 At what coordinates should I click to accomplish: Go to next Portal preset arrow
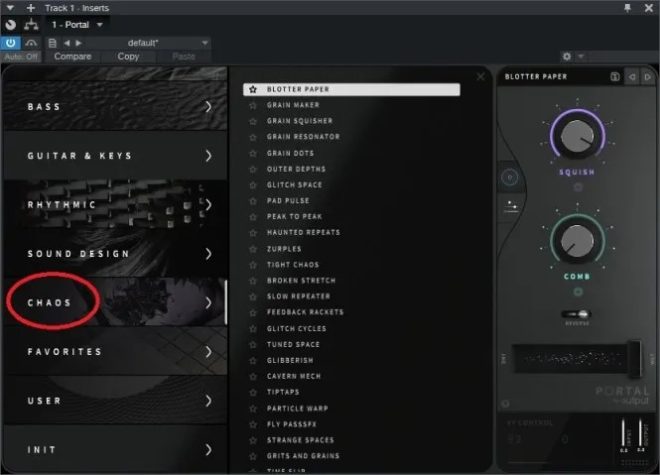(x=648, y=77)
